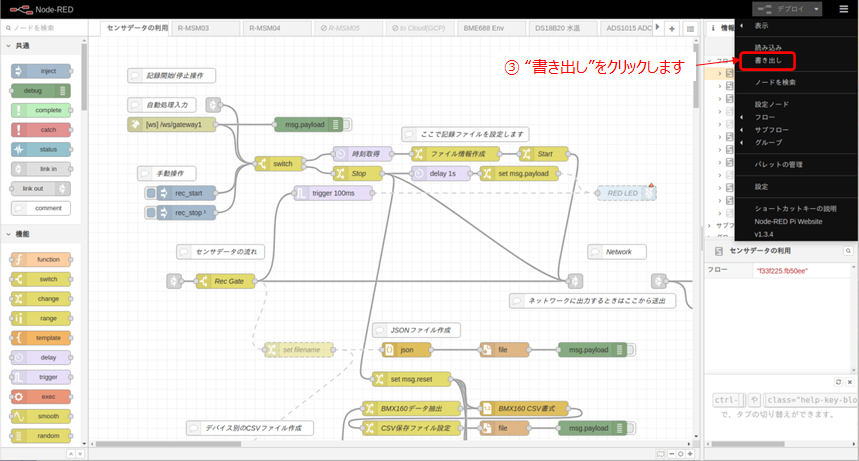Open the Deploy dropdown arrow

(817, 9)
